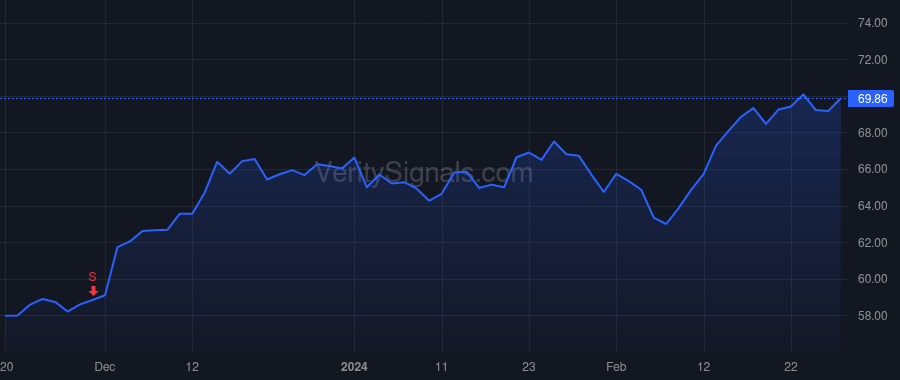Viewport: 900px width, 380px height.
Task: Click the 2024 year axis label
Action: [x=354, y=367]
